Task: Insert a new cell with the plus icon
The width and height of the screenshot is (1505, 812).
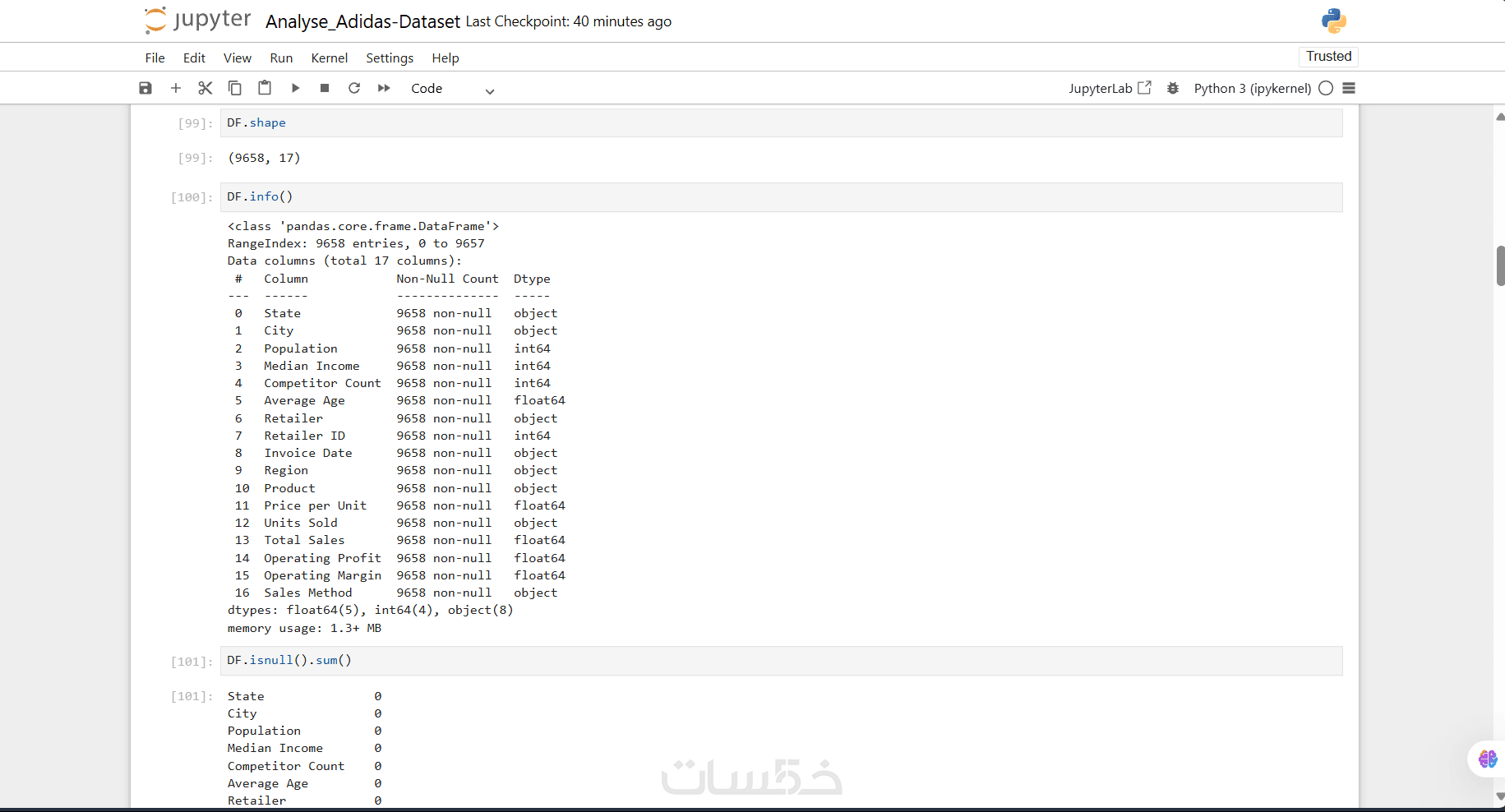Action: coord(176,88)
